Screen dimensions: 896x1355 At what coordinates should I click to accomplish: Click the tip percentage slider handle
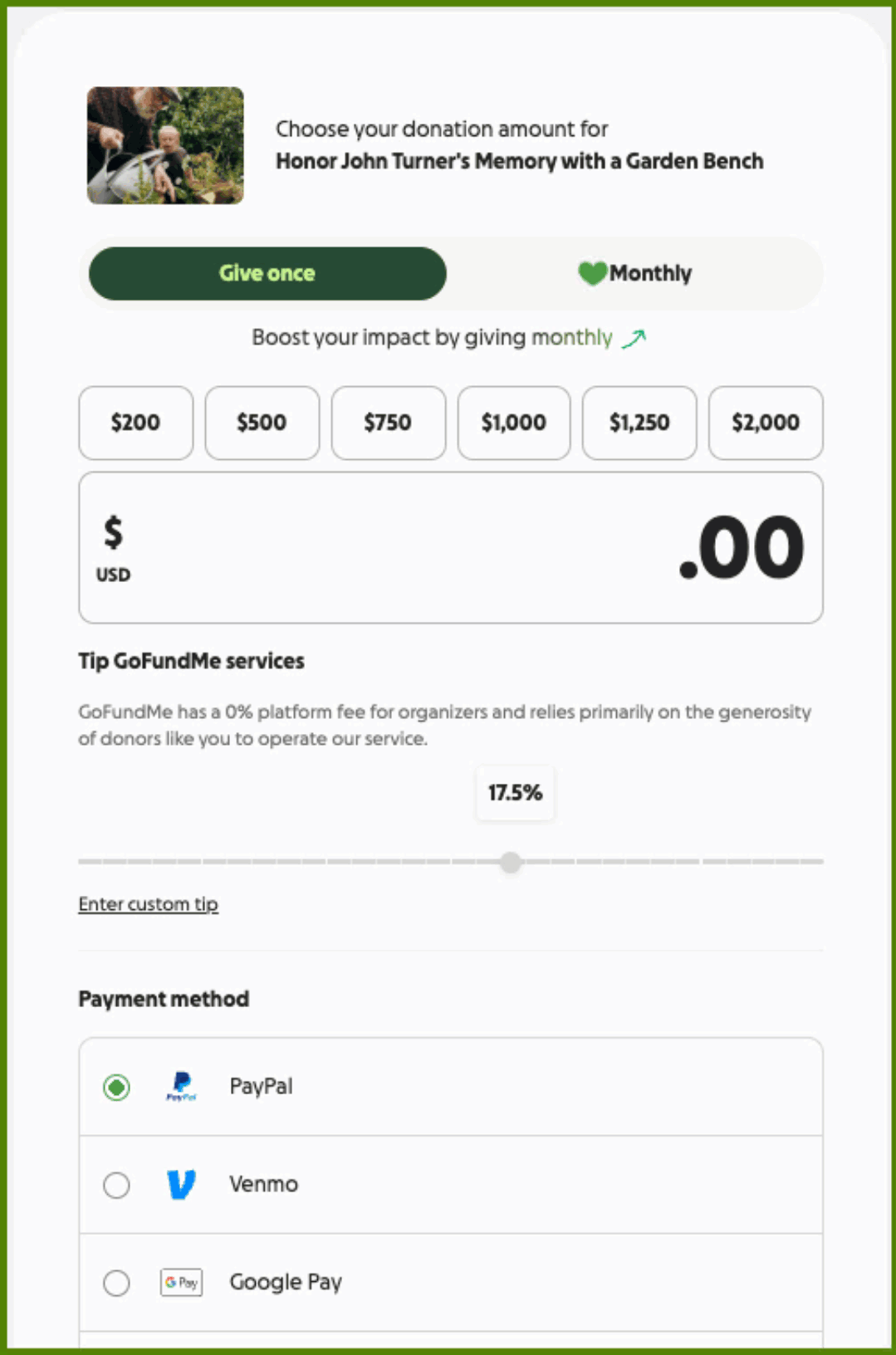click(511, 862)
